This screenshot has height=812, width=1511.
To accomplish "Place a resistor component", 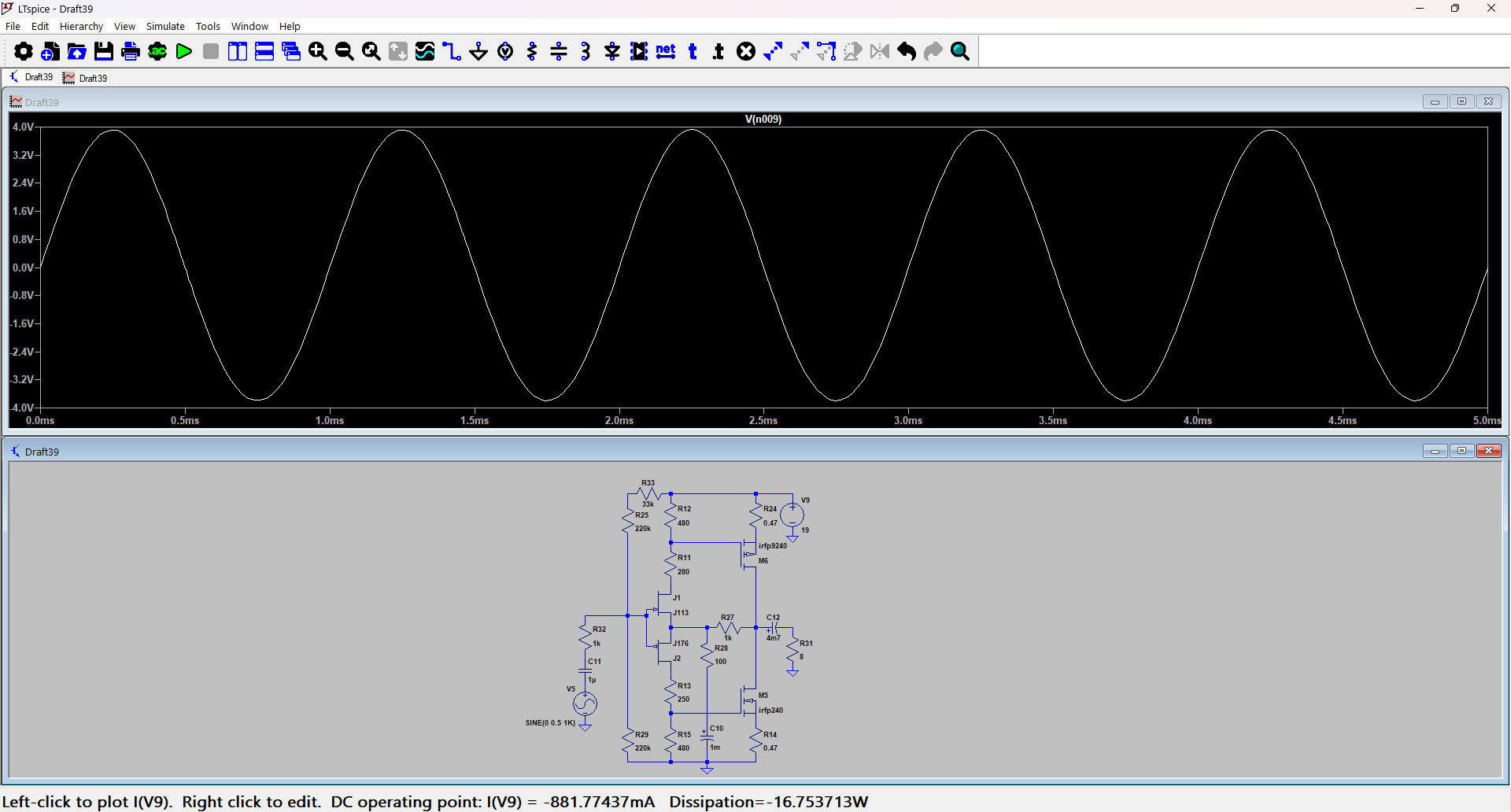I will [x=532, y=52].
